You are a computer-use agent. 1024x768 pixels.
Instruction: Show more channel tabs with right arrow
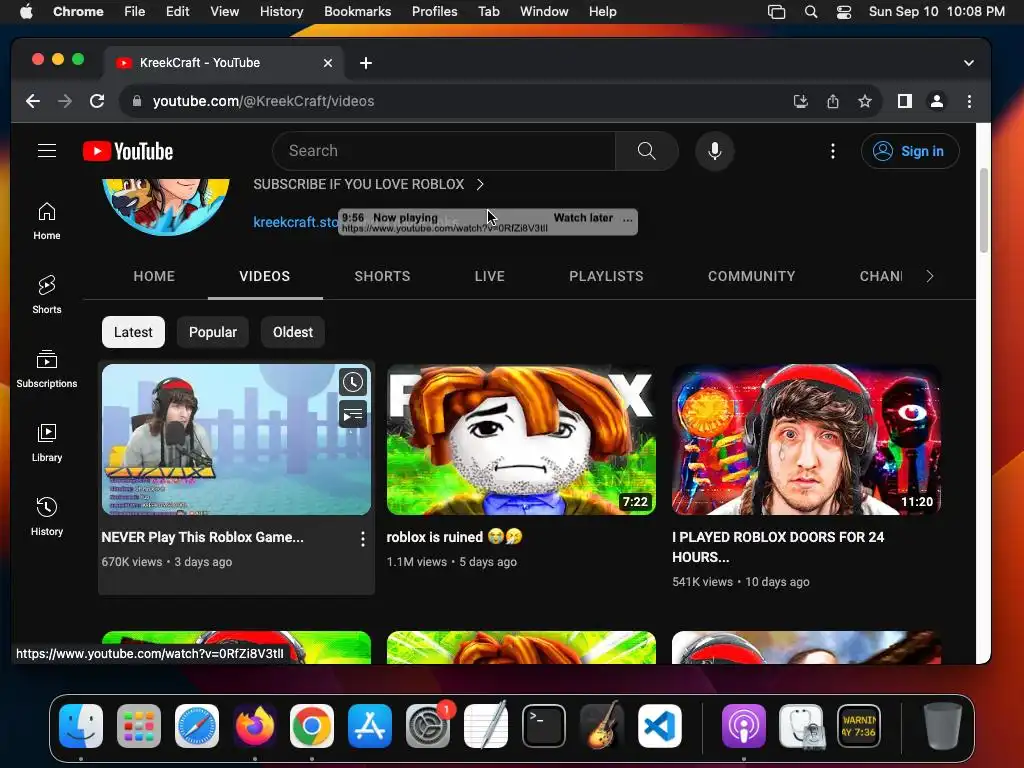pyautogui.click(x=930, y=276)
